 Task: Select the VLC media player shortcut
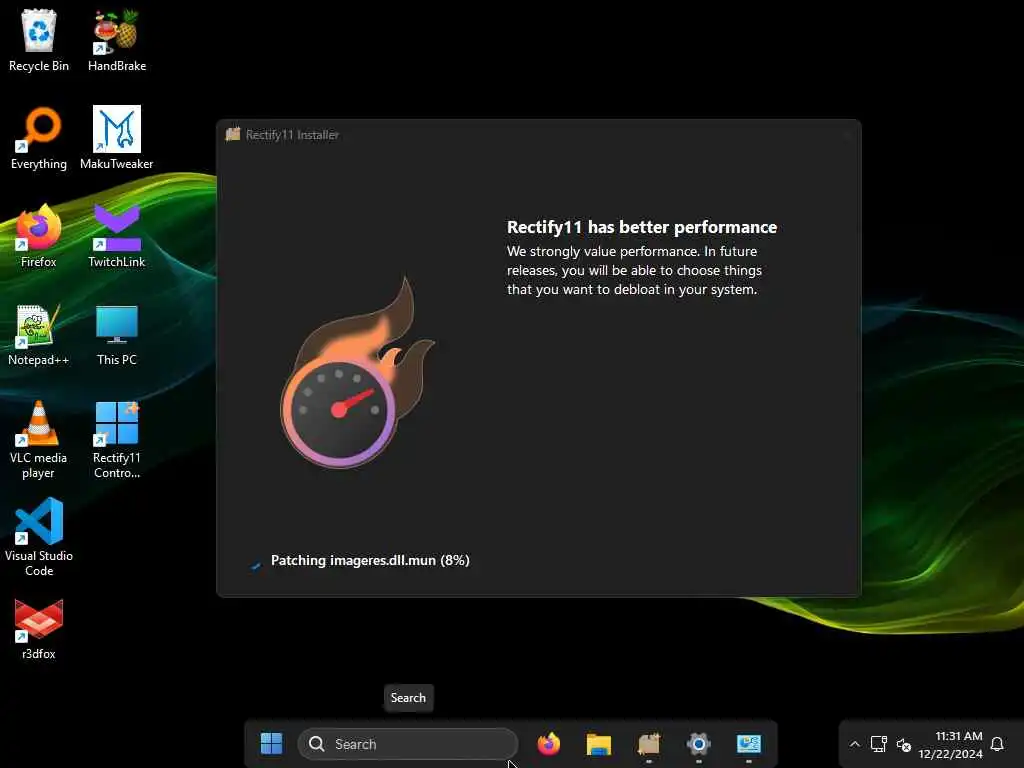coord(39,440)
